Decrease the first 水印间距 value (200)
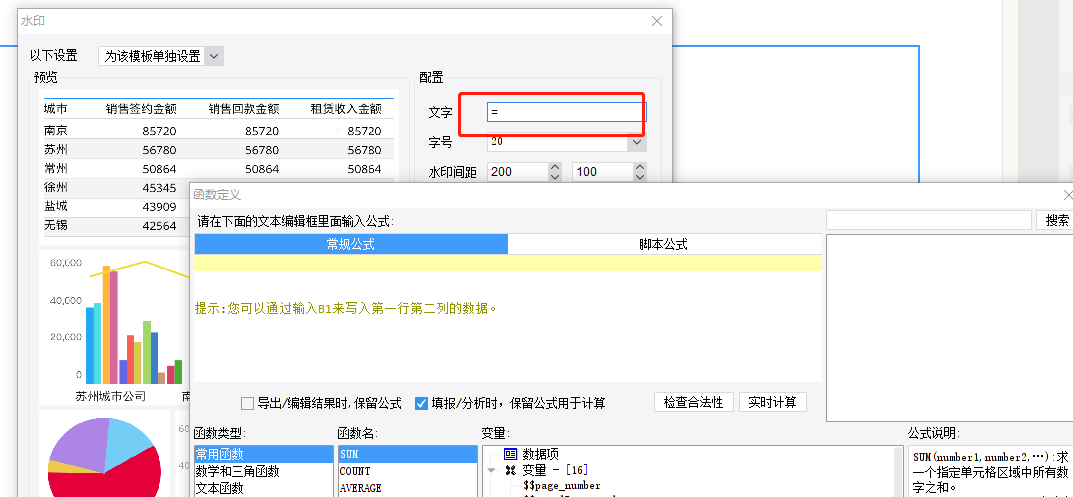 (555, 177)
